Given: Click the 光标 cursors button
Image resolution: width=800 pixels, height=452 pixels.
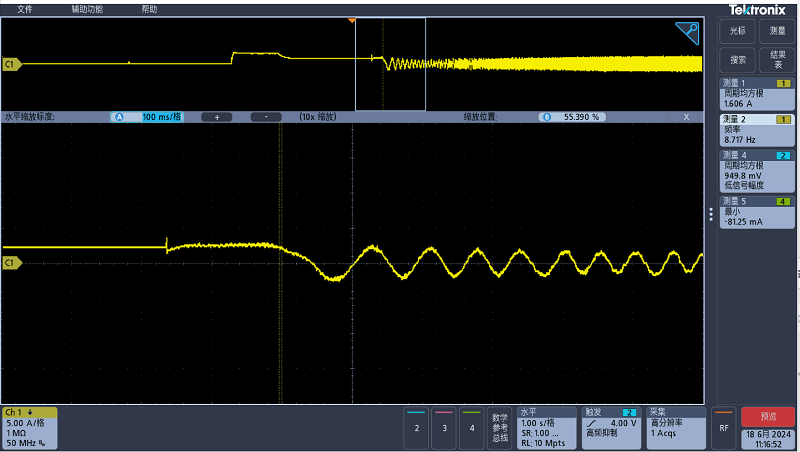Looking at the screenshot, I should [738, 31].
